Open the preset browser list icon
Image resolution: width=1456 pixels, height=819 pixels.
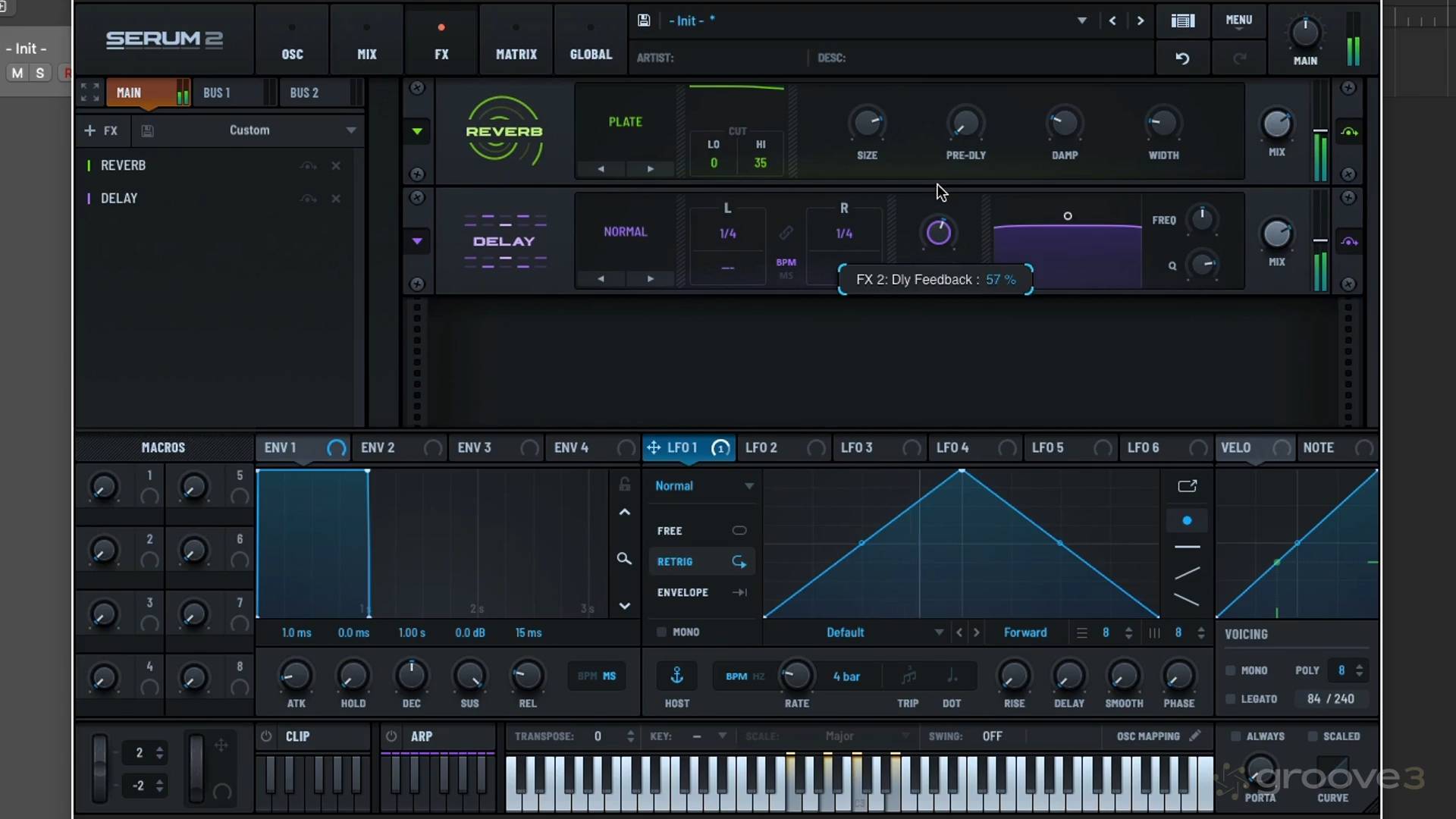1182,20
